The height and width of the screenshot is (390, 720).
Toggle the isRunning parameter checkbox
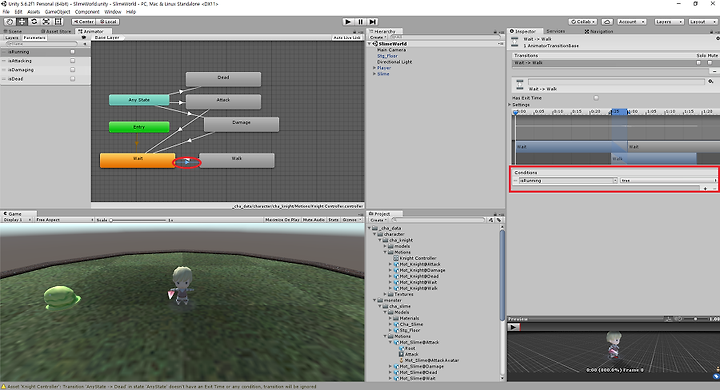pyautogui.click(x=73, y=52)
